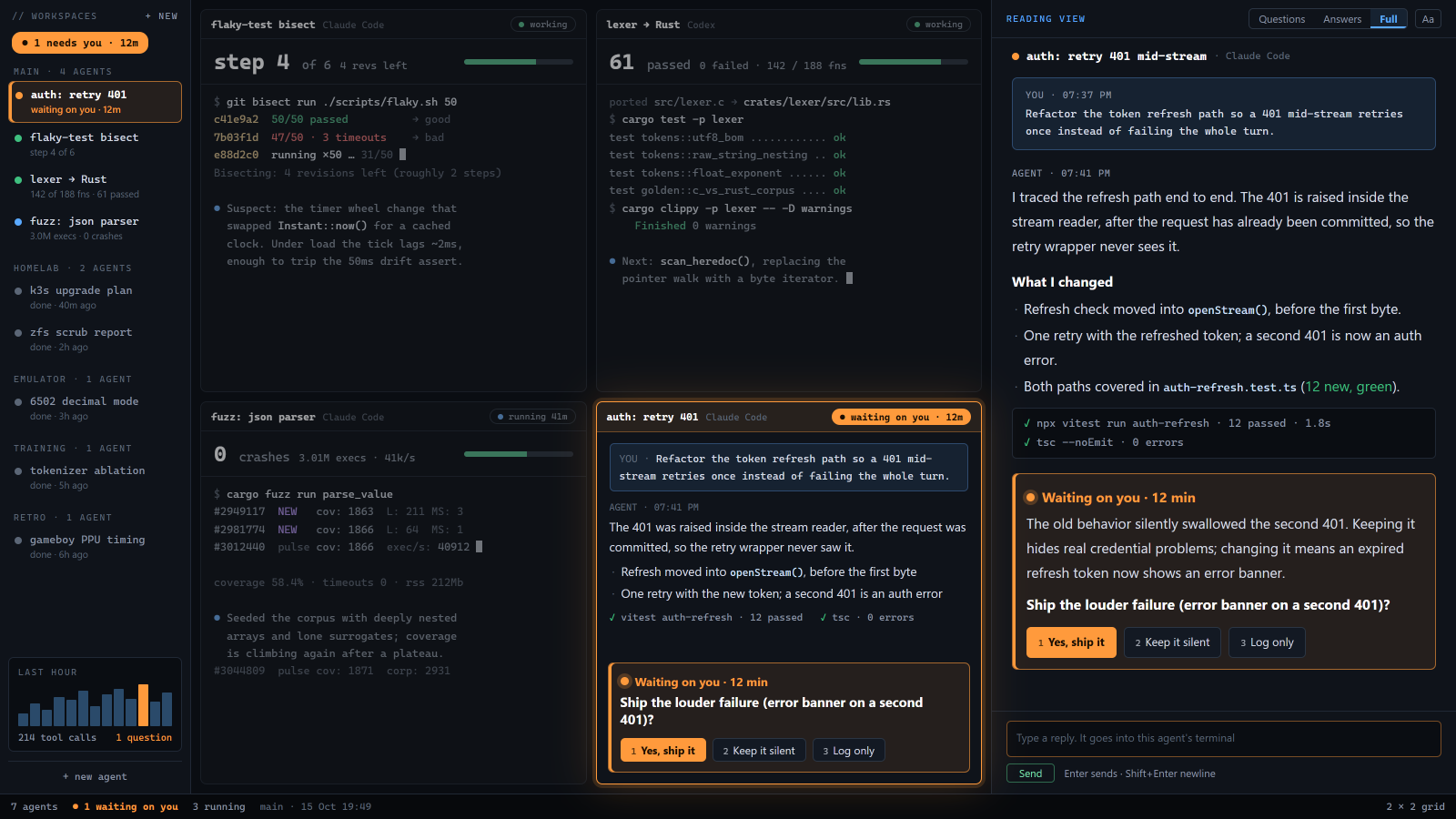Click the fuzz json parser progress bar
1456x819 pixels.
519,453
